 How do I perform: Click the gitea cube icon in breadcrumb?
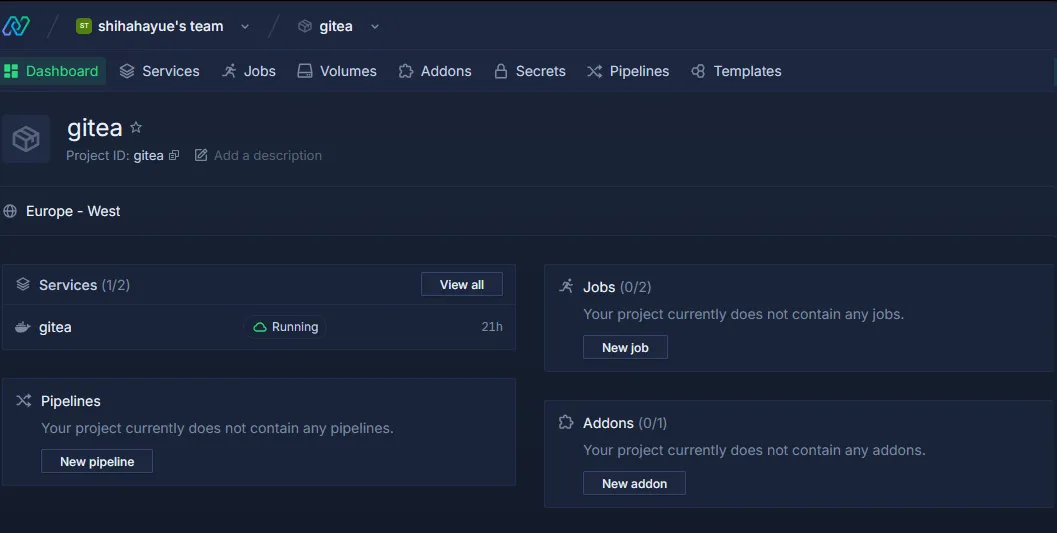click(x=305, y=26)
